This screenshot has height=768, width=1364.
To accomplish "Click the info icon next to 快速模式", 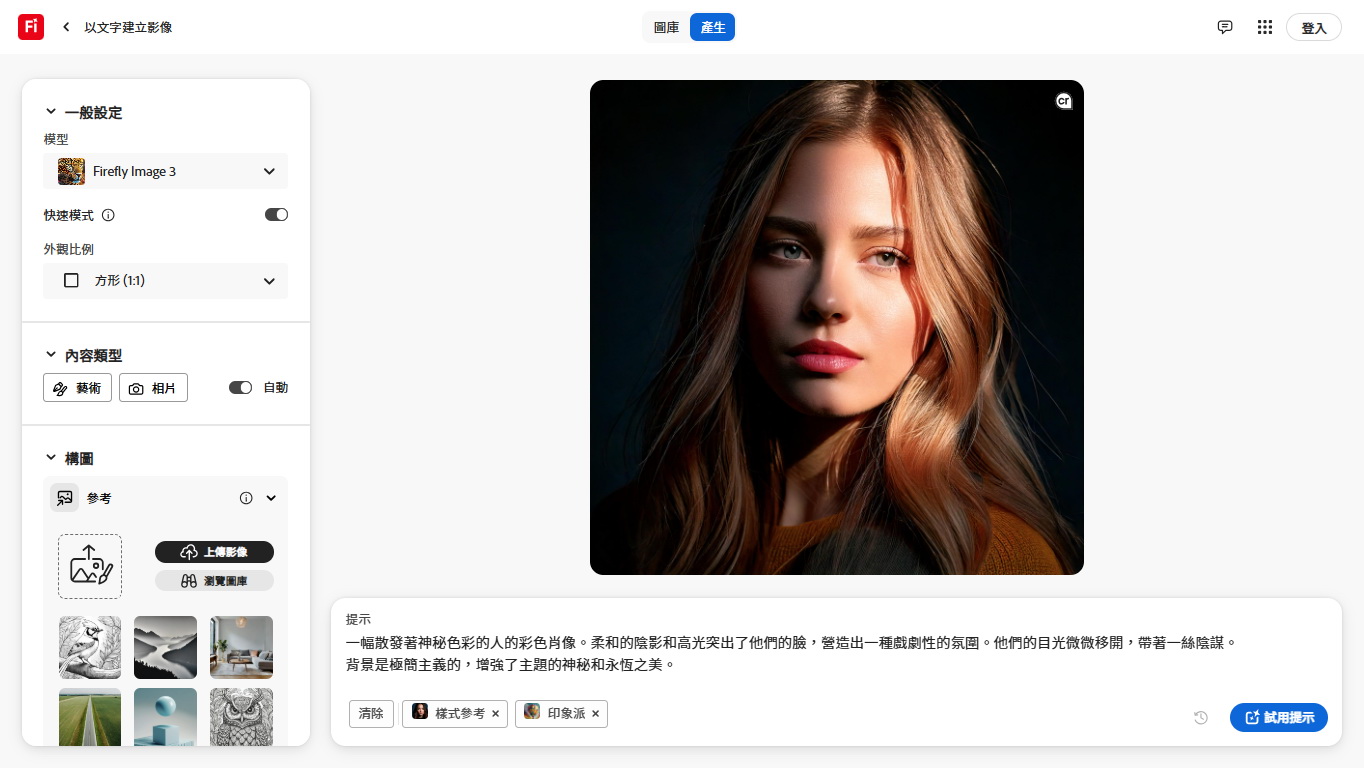I will click(x=108, y=215).
